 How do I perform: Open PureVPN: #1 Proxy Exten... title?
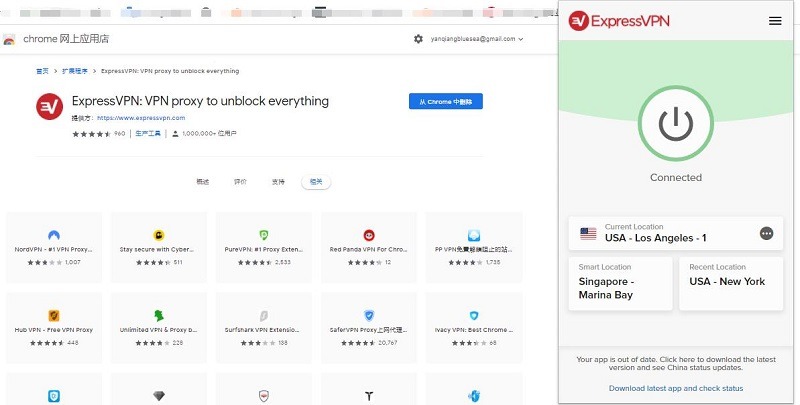[x=264, y=250]
